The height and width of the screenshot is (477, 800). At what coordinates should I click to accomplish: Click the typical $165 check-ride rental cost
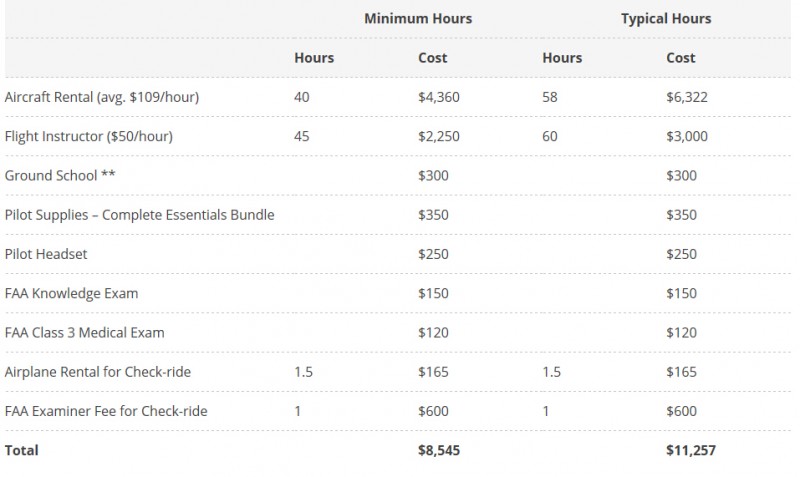click(x=681, y=372)
